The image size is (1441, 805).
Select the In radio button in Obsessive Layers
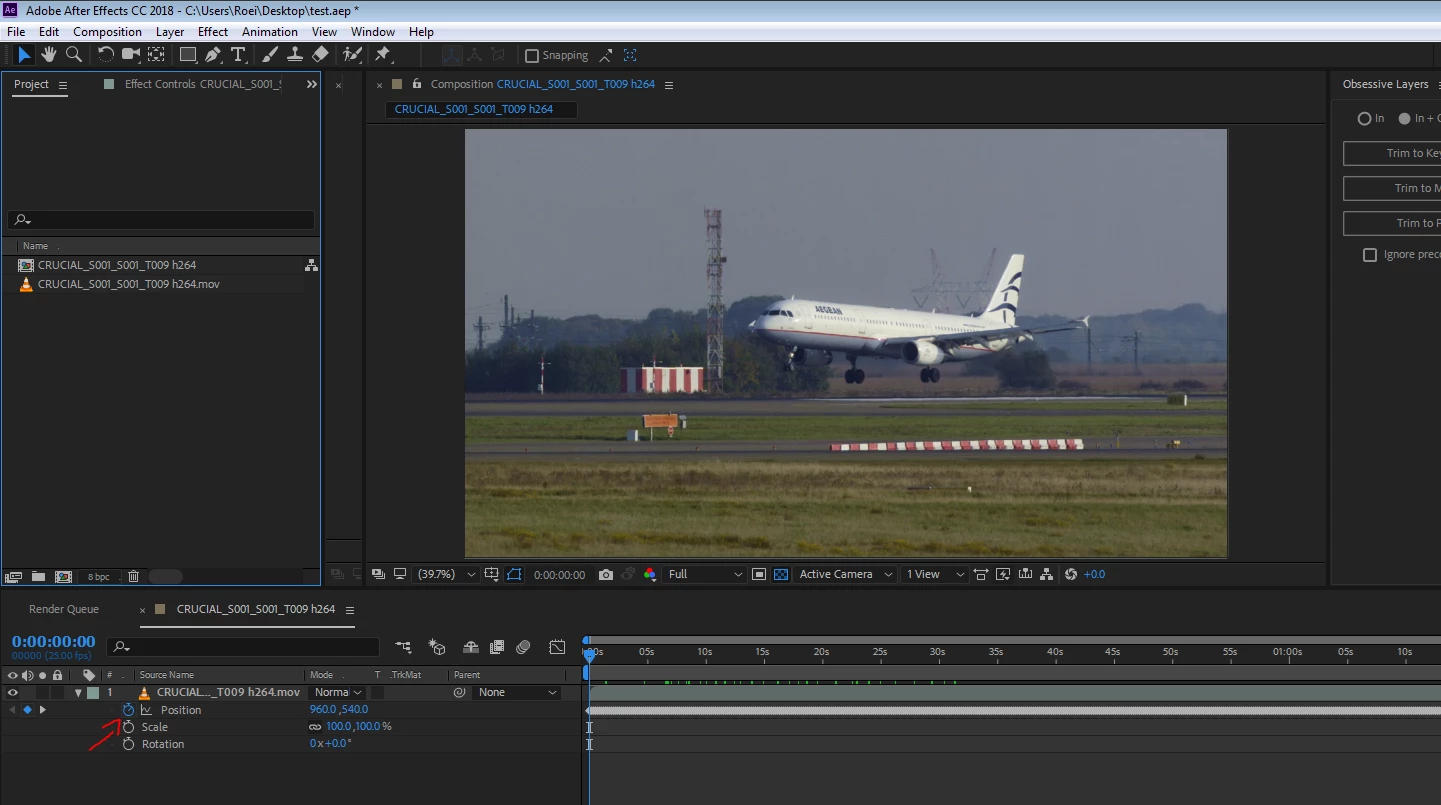pyautogui.click(x=1364, y=118)
